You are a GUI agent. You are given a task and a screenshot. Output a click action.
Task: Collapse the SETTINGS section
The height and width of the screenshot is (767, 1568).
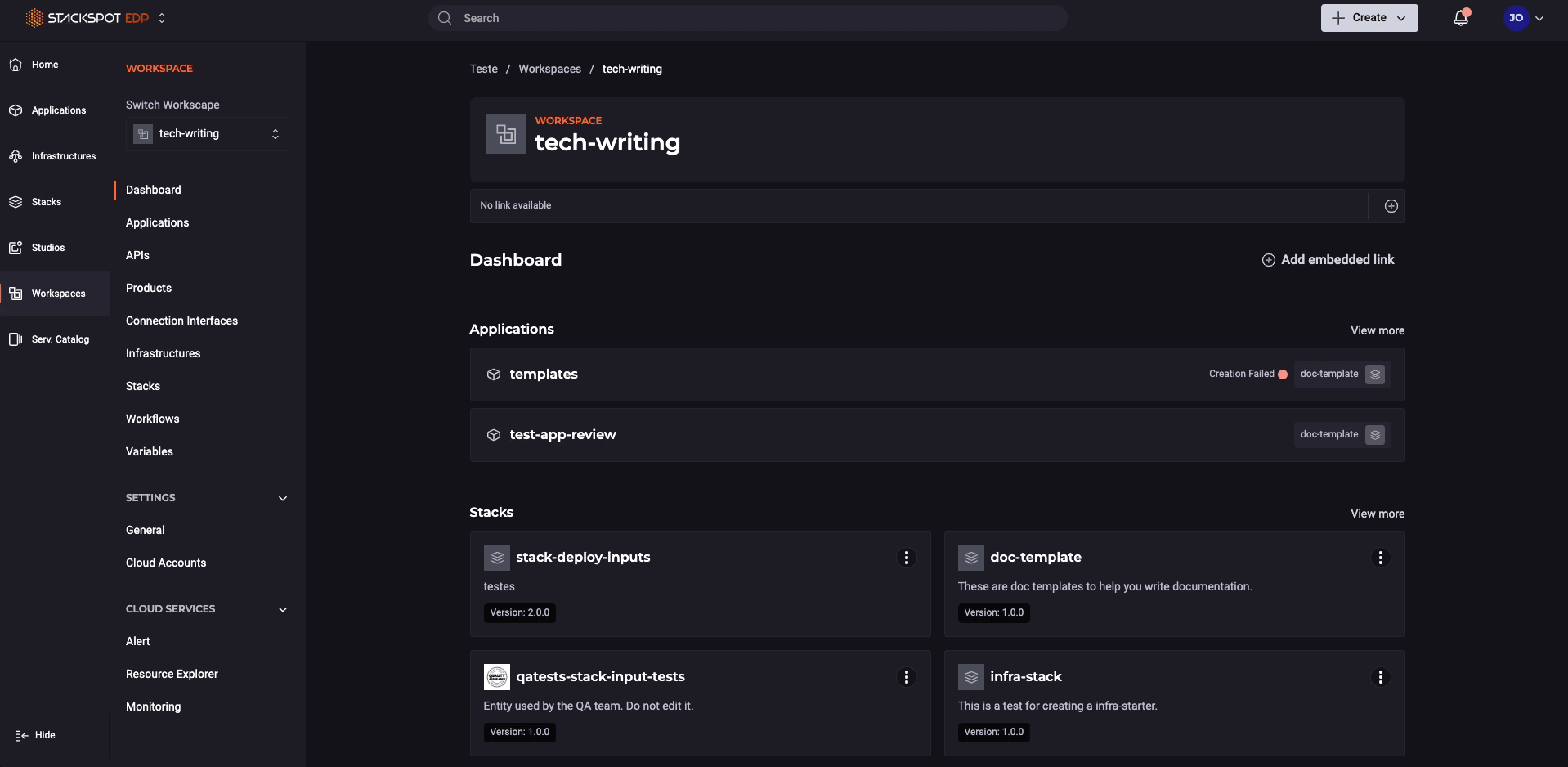coord(283,498)
